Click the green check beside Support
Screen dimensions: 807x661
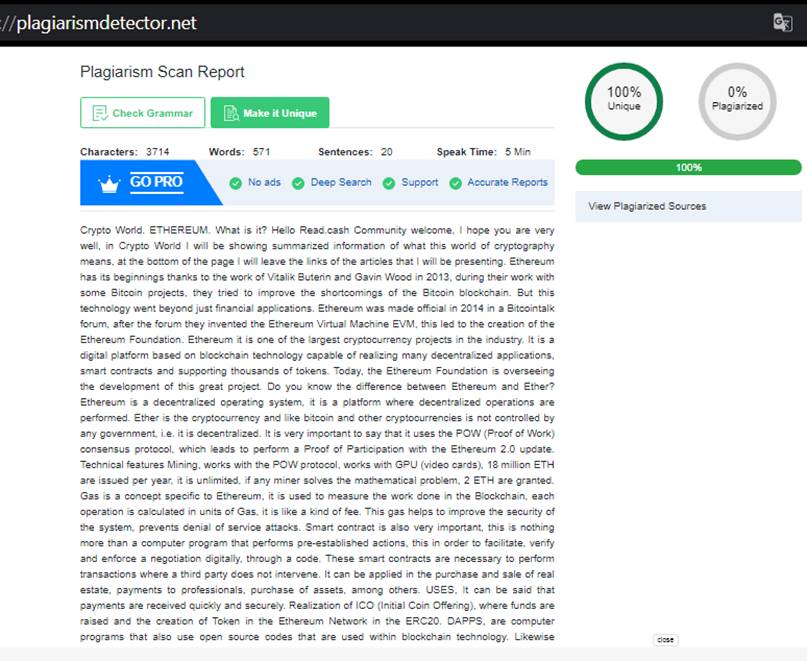pyautogui.click(x=389, y=183)
